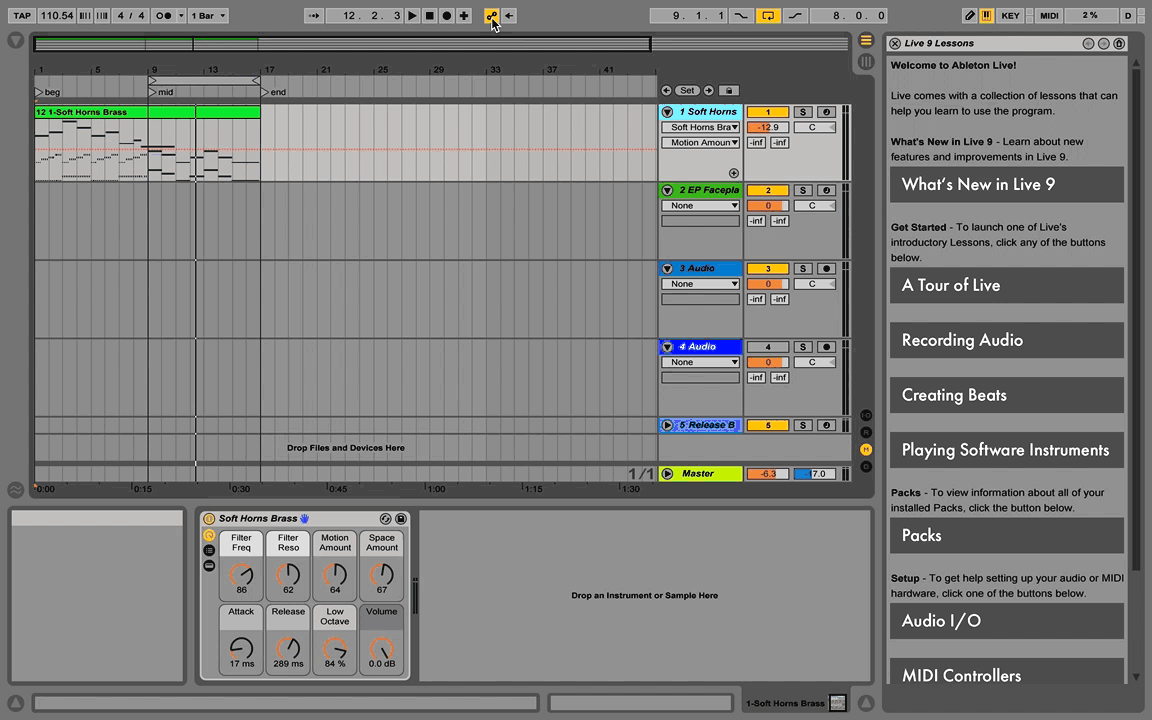
Task: Toggle the Lock Envelopes button
Action: (729, 90)
